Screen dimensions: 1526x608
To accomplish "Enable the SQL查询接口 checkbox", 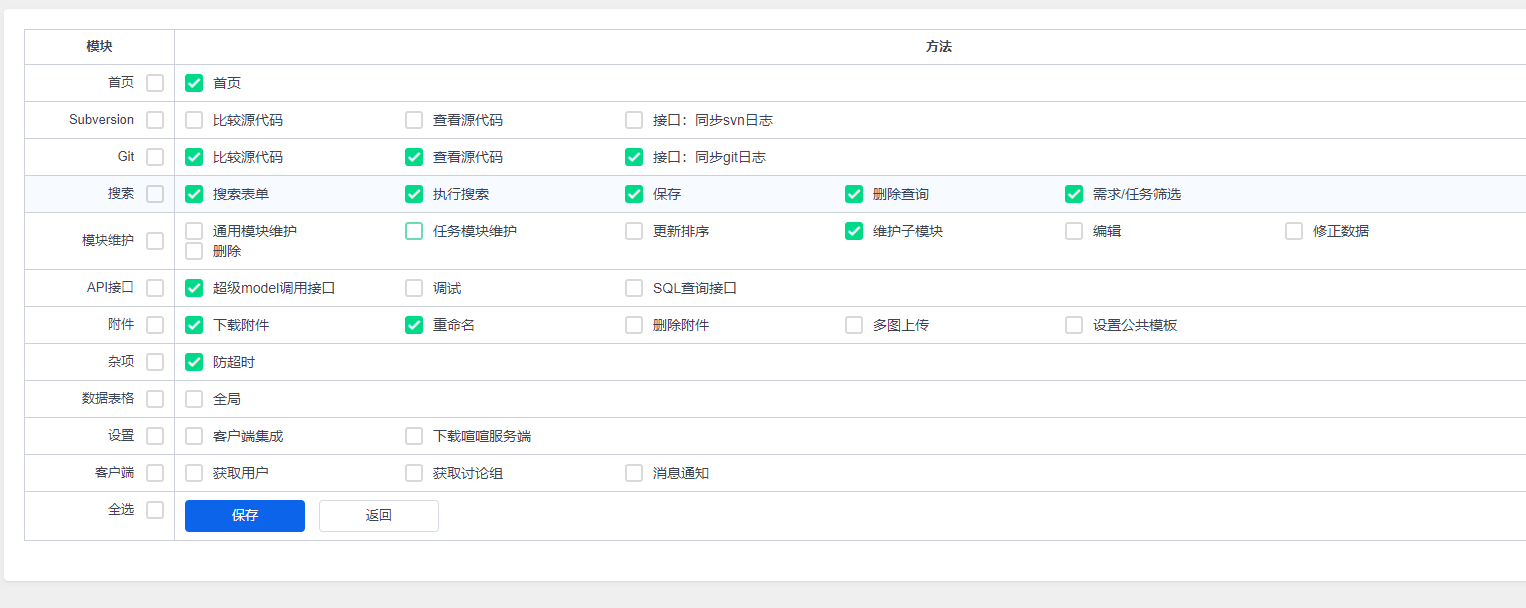I will pyautogui.click(x=634, y=288).
